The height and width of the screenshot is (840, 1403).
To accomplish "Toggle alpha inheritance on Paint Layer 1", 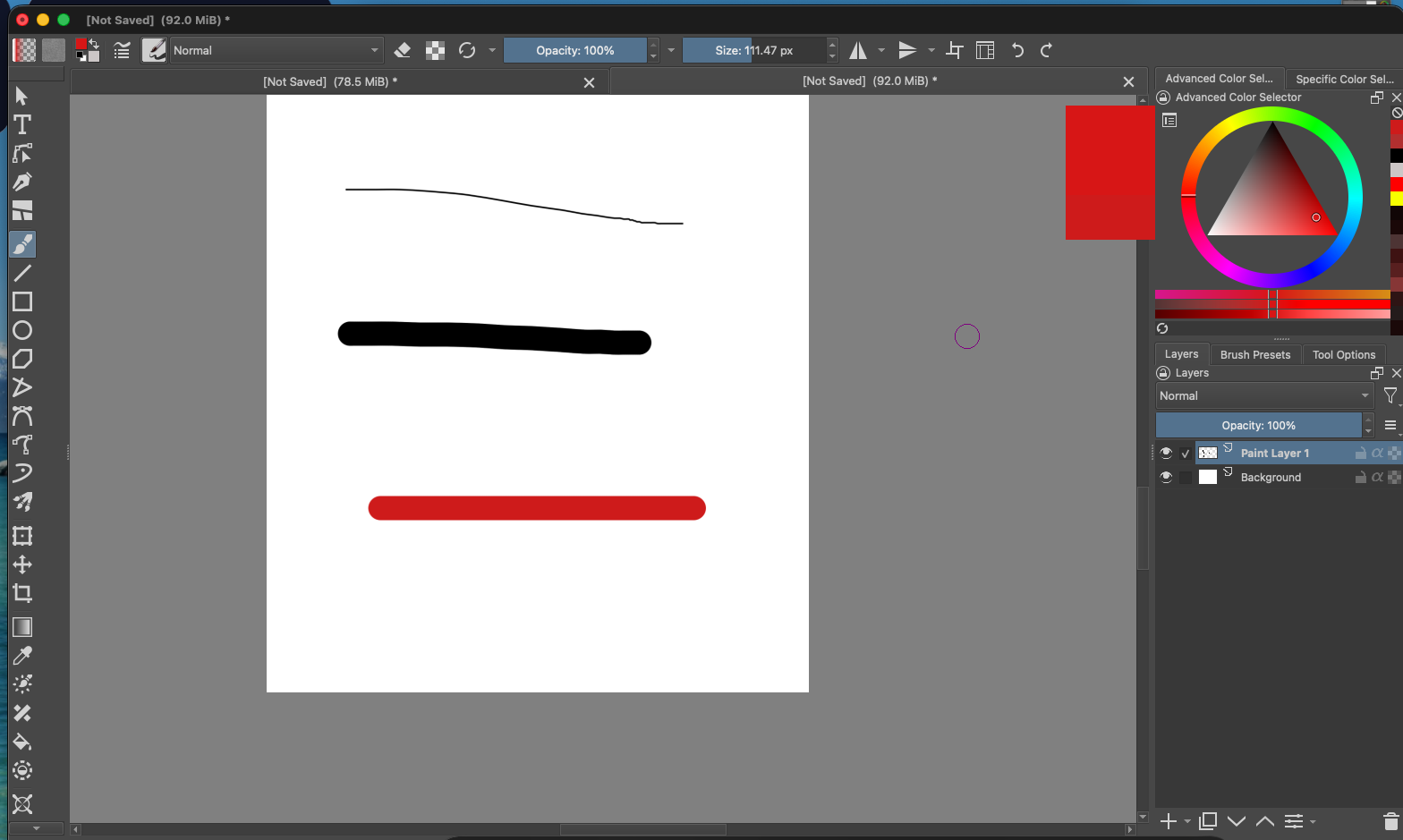I will click(1377, 453).
